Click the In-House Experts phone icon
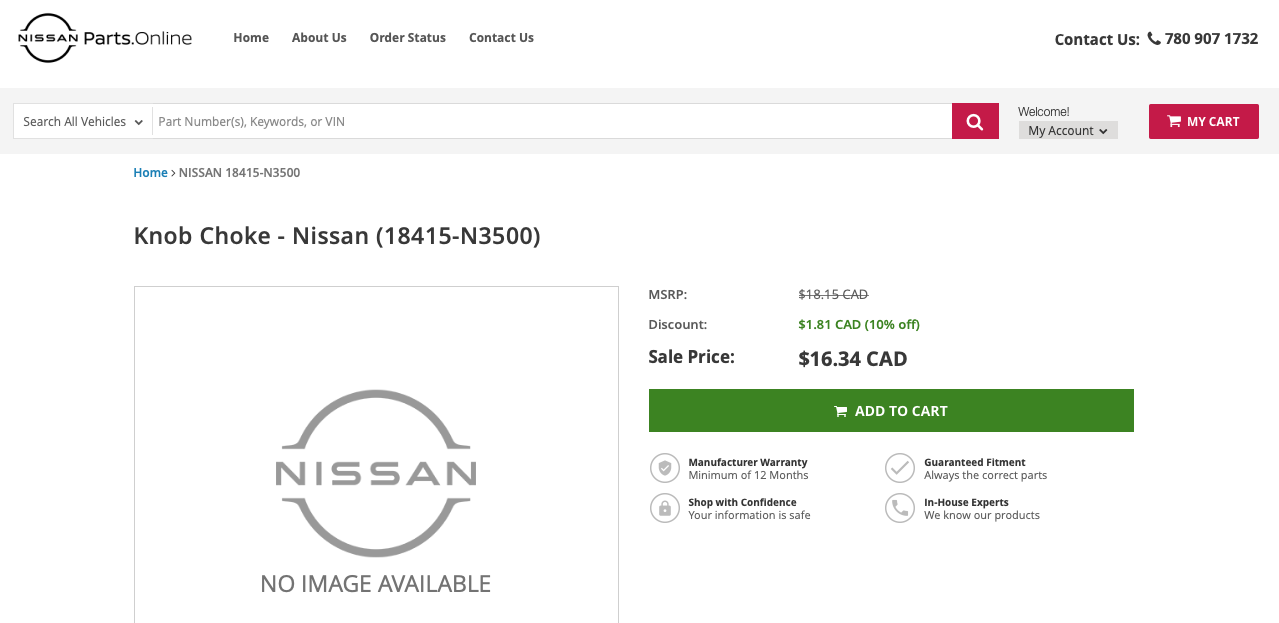Screen dimensions: 1279x623 point(900,508)
